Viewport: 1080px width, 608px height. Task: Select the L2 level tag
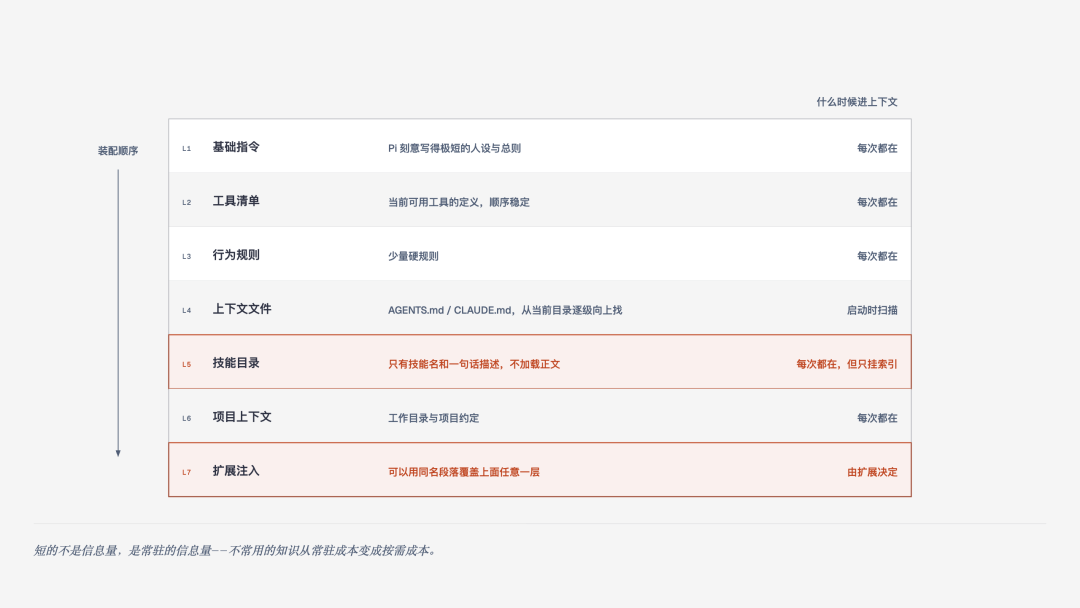tap(187, 202)
